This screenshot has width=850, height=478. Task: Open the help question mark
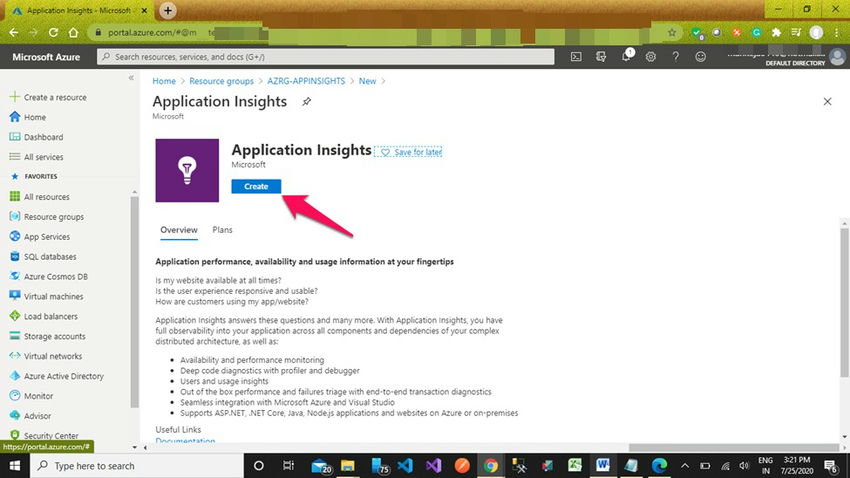click(675, 56)
